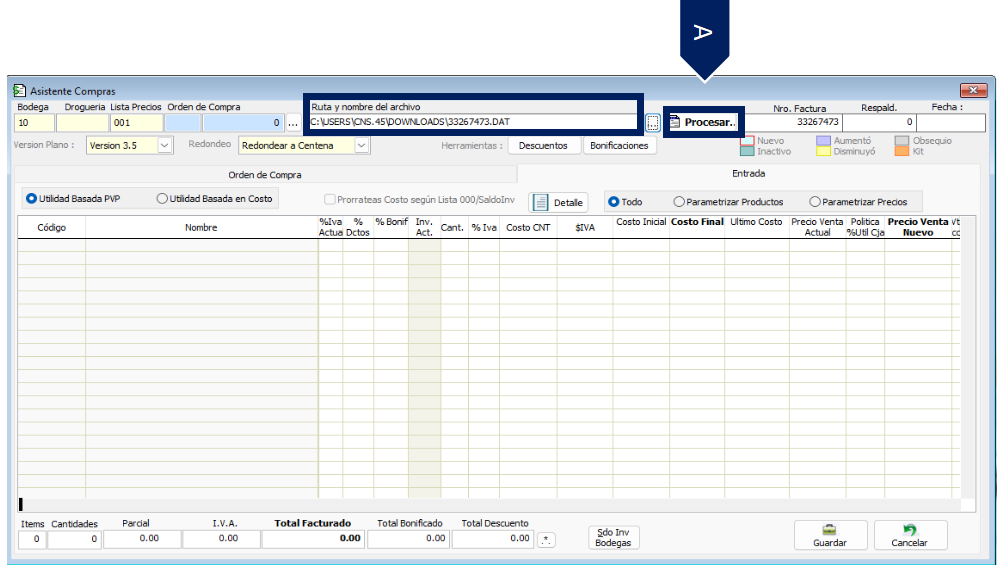The width and height of the screenshot is (999, 567).
Task: Open the Detalle document button
Action: (558, 203)
